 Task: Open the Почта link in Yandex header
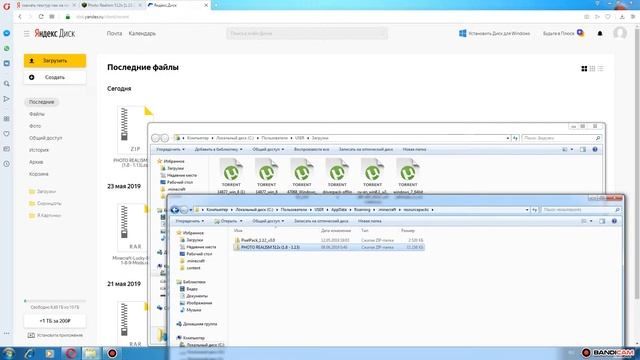point(114,33)
